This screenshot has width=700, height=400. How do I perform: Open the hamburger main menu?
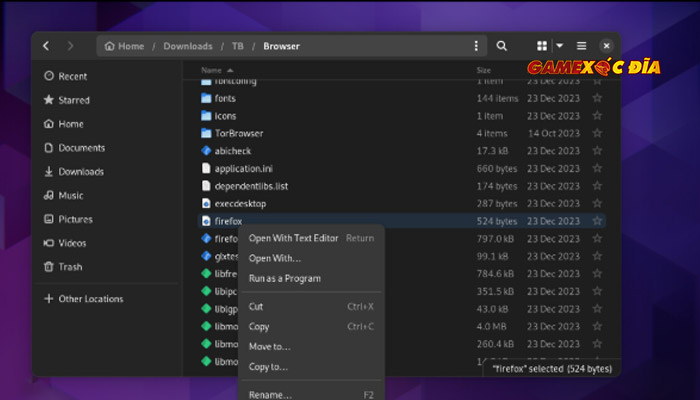pos(581,46)
